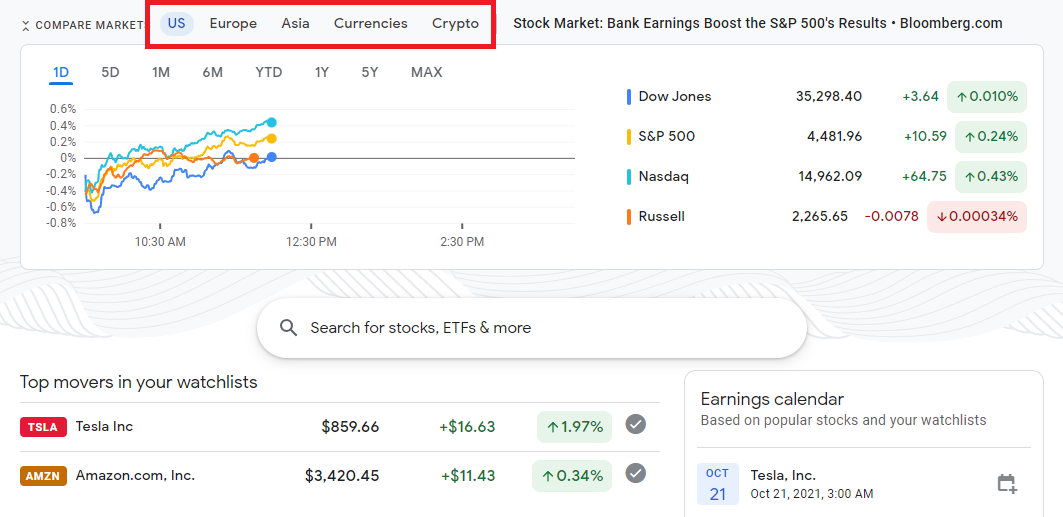Click the search magnifier icon

(x=288, y=328)
